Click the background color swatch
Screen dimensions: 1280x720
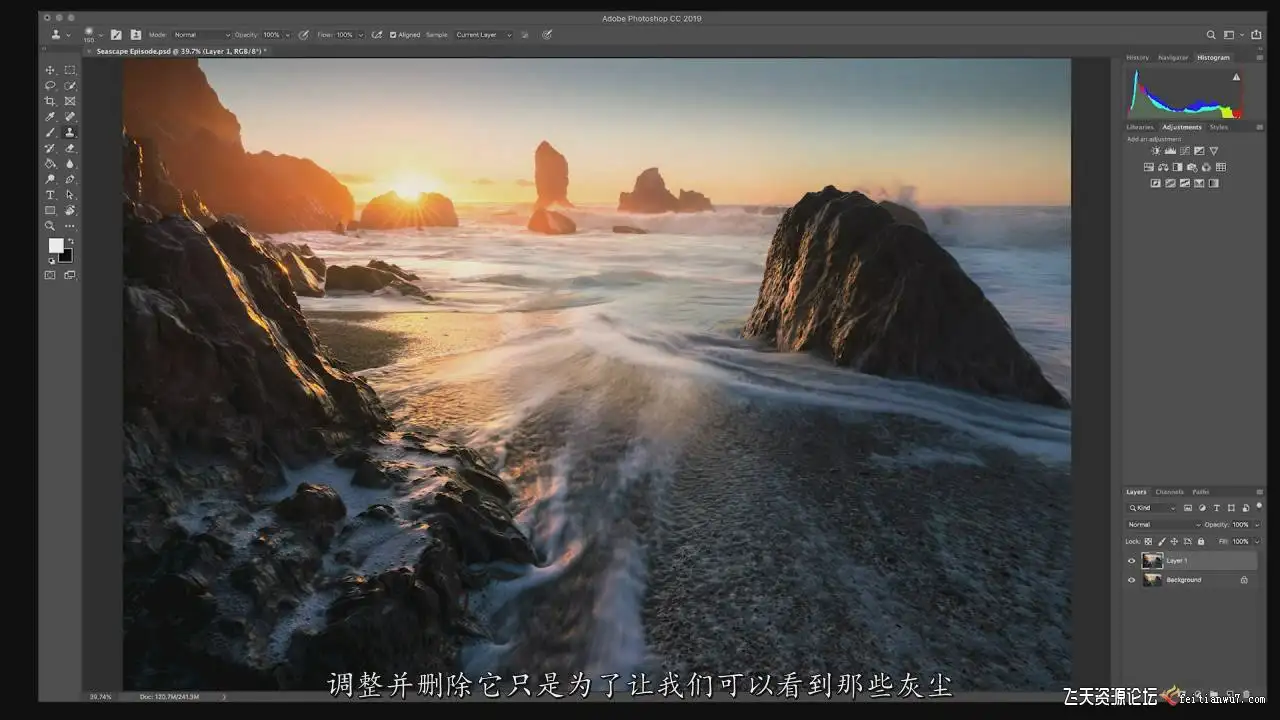[66, 255]
